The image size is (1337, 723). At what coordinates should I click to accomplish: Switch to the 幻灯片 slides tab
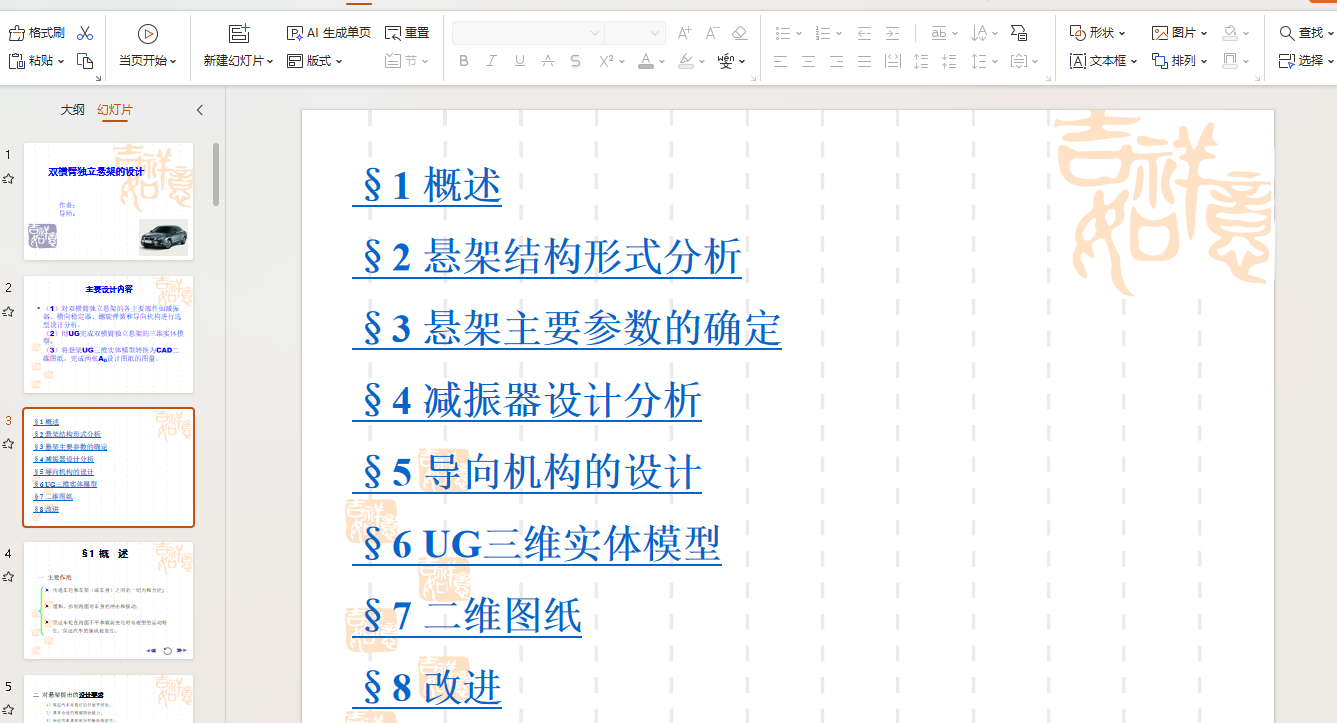point(115,110)
